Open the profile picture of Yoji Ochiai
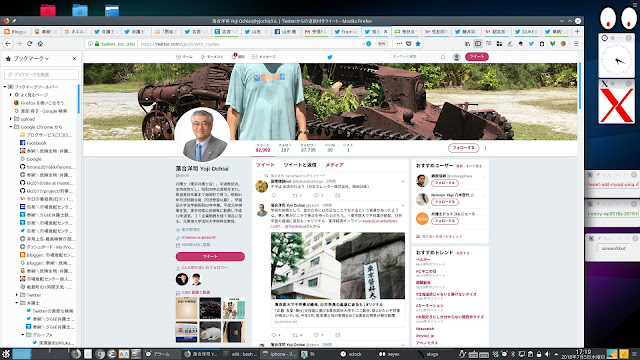The width and height of the screenshot is (640, 360). [x=202, y=135]
